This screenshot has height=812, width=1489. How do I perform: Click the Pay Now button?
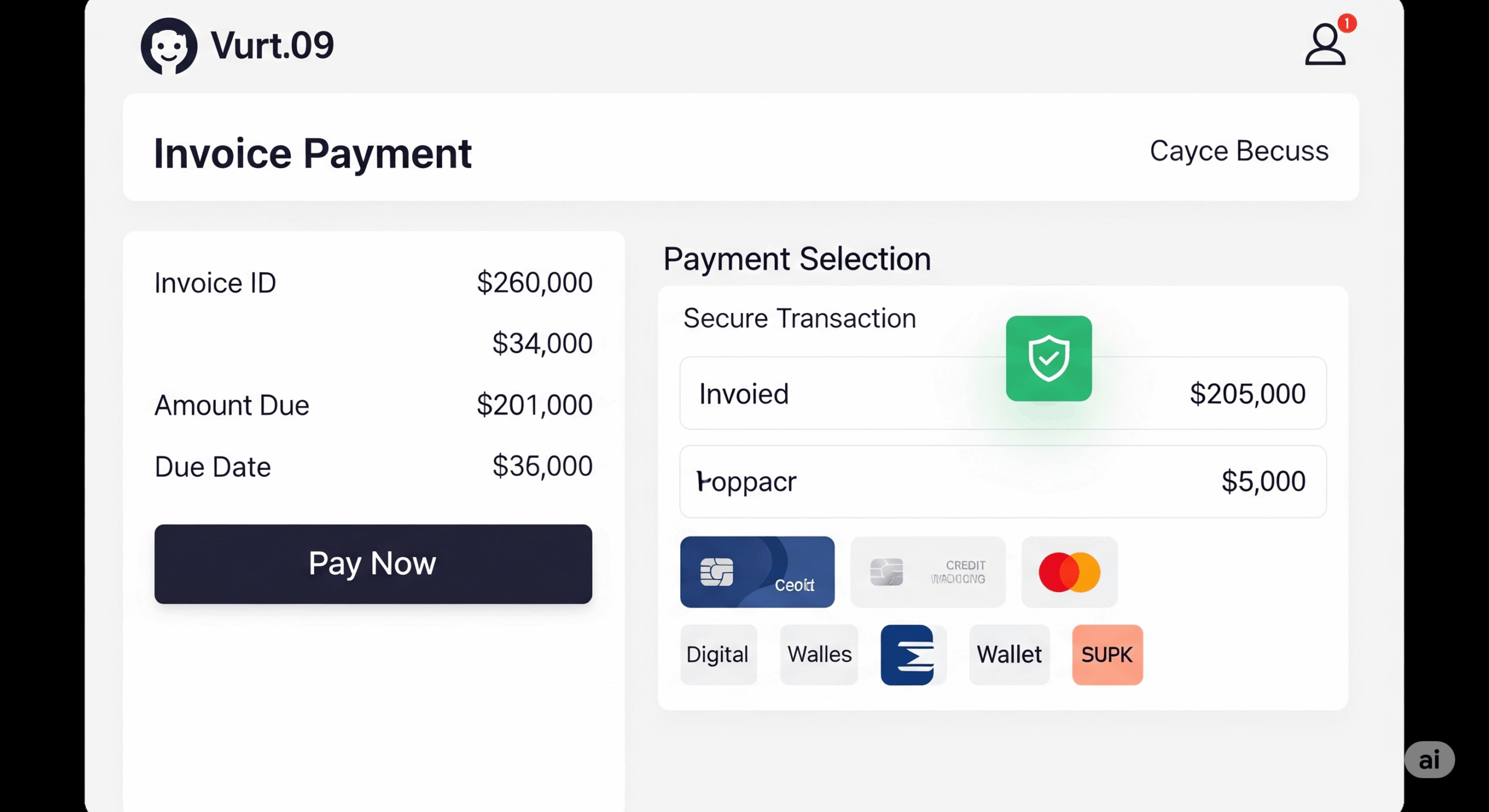click(x=373, y=564)
